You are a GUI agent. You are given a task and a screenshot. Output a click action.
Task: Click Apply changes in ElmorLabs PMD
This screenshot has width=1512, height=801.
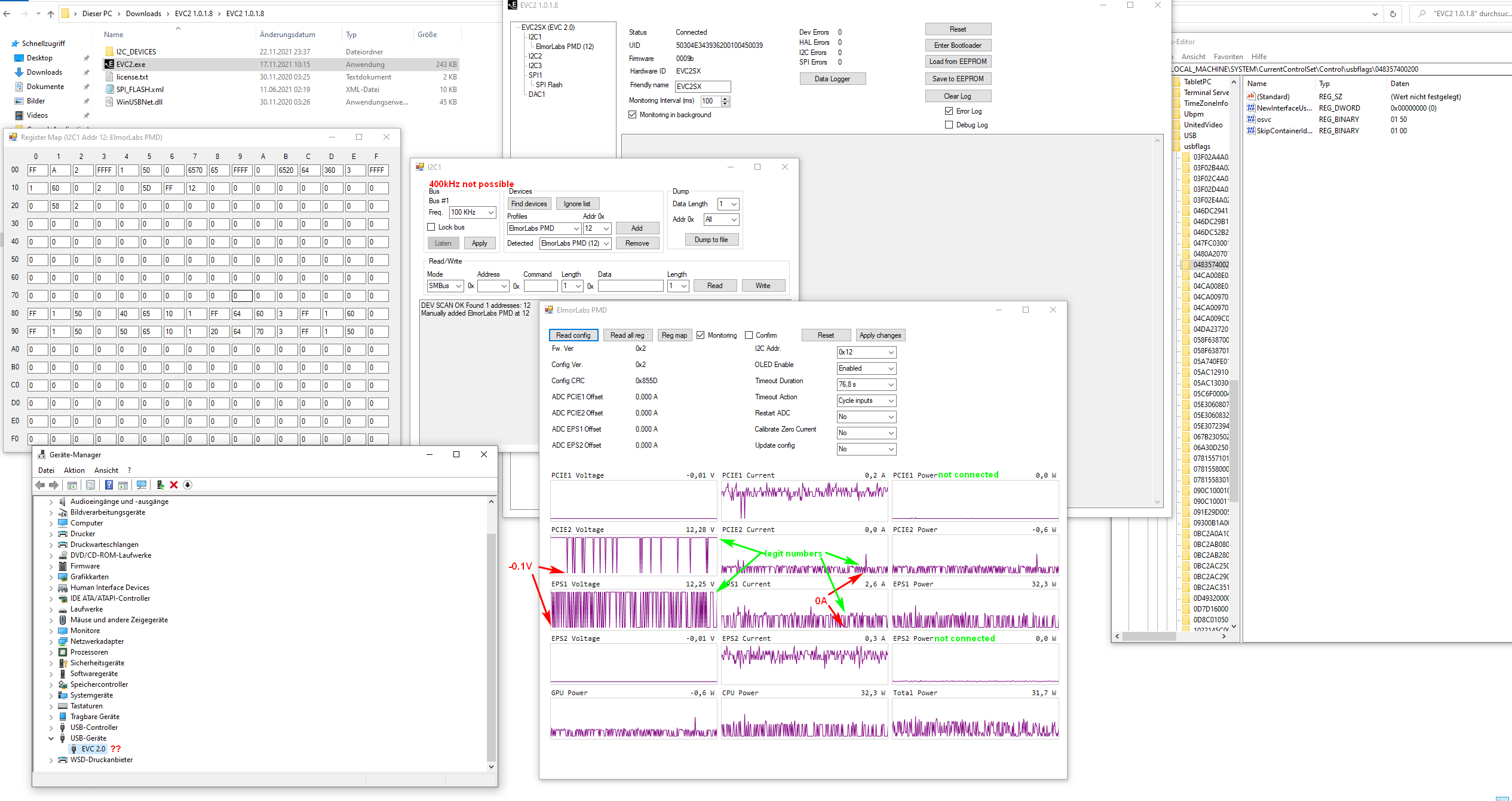(880, 335)
